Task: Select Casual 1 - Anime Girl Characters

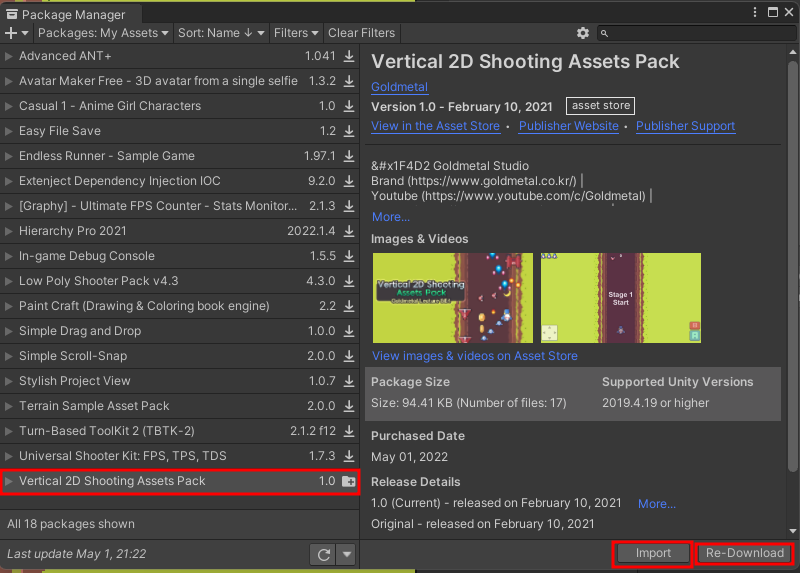Action: click(x=180, y=106)
